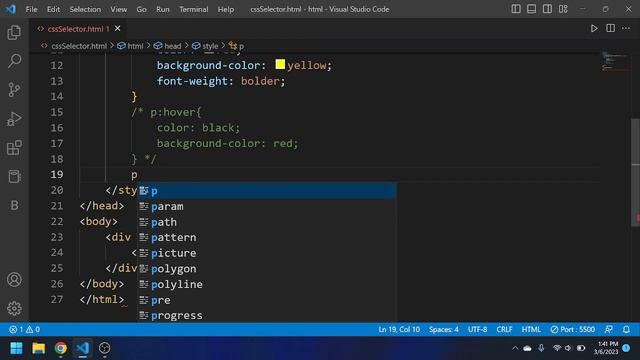
Task: Select the 'pre' suggestion
Action: click(x=267, y=300)
